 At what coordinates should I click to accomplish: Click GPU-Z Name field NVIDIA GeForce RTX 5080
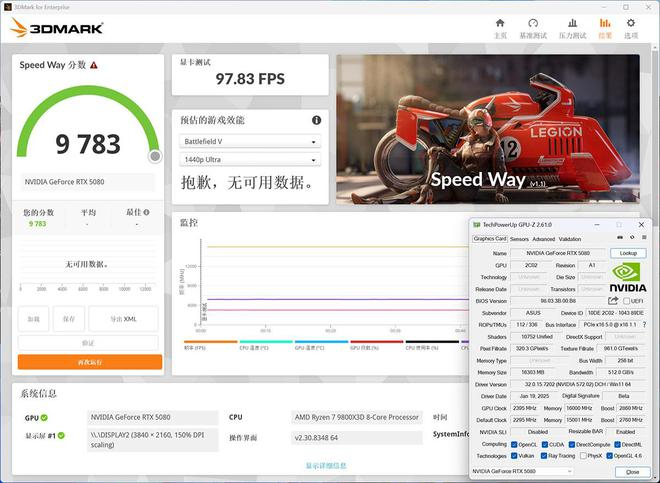(558, 253)
